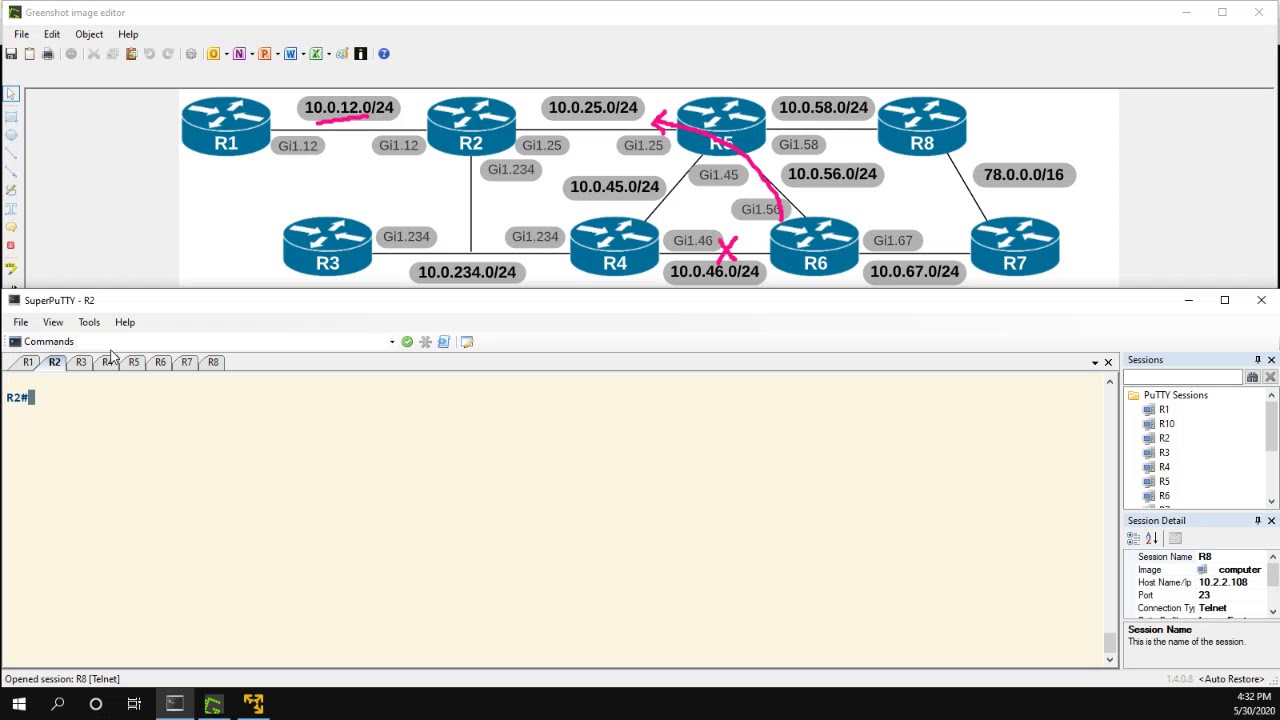Image resolution: width=1280 pixels, height=720 pixels.
Task: Select the cursor selection tool in Greenshot
Action: pos(11,94)
